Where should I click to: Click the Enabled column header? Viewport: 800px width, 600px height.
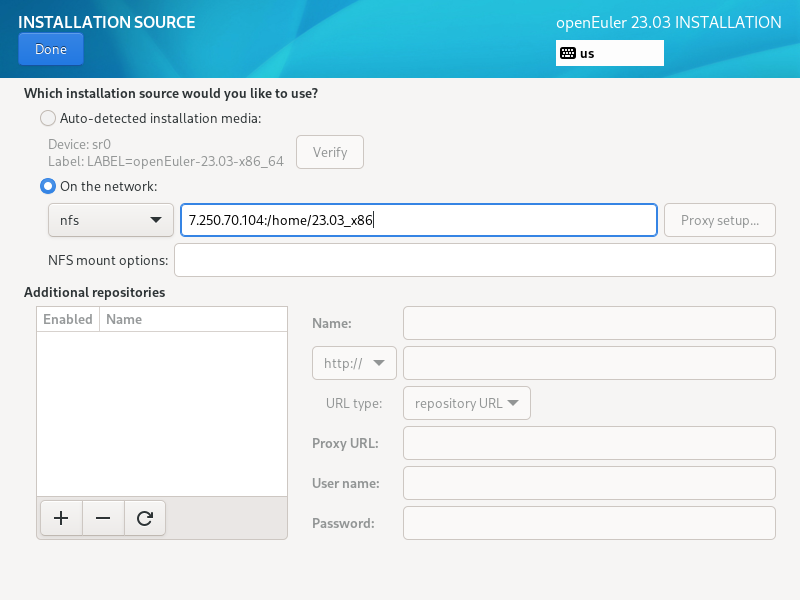click(x=68, y=320)
